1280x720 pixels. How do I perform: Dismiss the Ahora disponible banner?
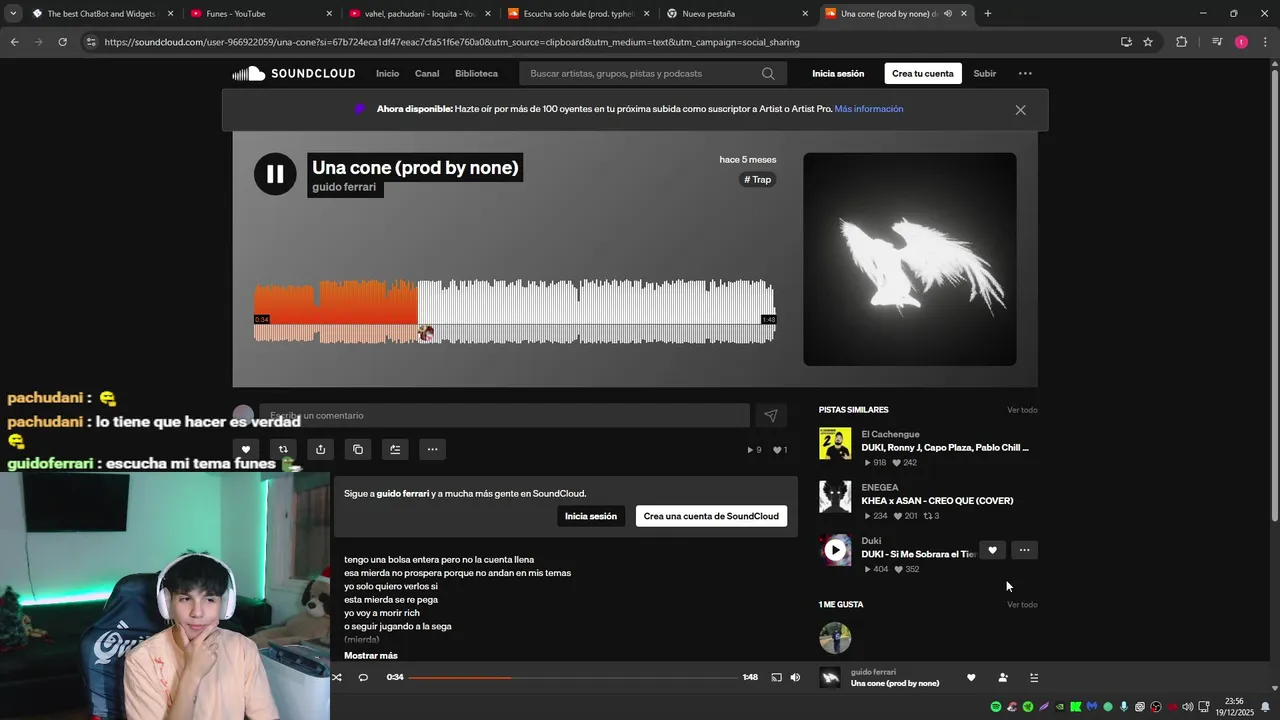click(1020, 110)
